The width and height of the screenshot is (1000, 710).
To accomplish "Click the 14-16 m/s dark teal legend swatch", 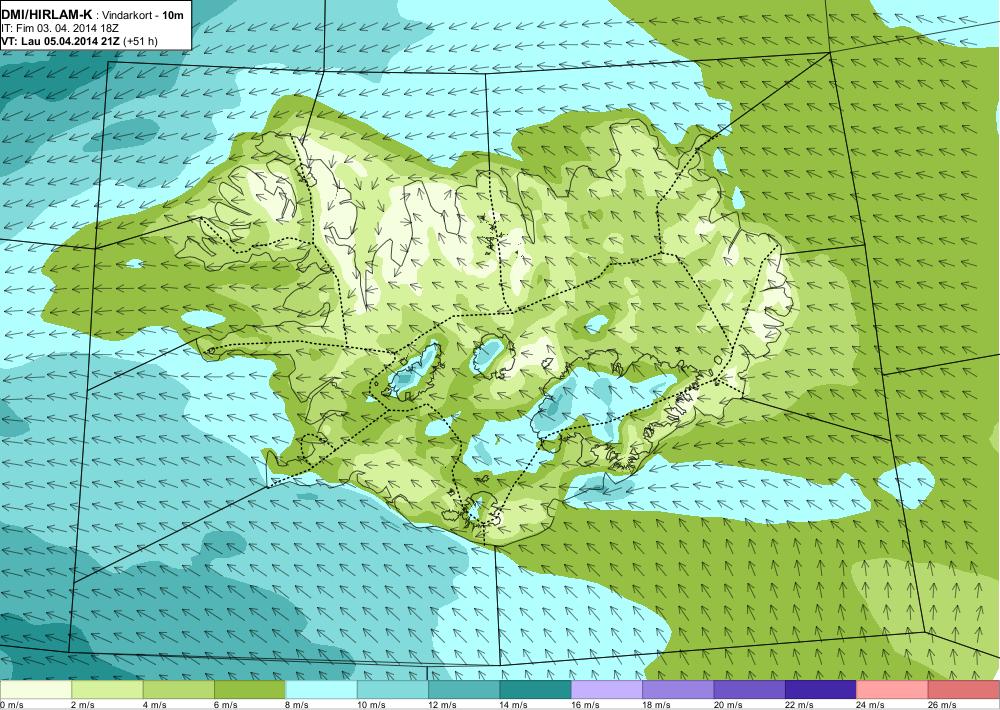I will click(536, 690).
